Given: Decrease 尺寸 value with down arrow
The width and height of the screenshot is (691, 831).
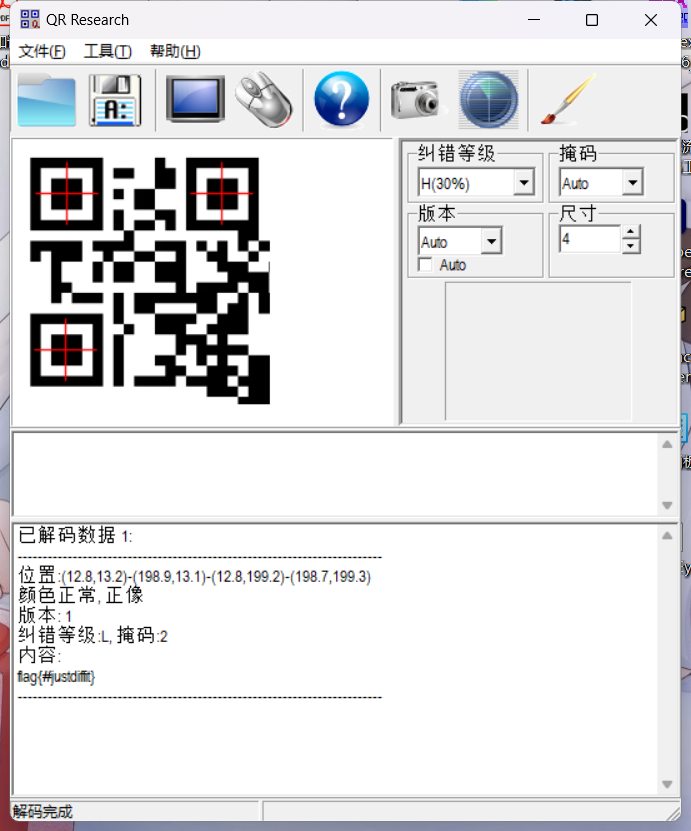Looking at the screenshot, I should pyautogui.click(x=630, y=246).
